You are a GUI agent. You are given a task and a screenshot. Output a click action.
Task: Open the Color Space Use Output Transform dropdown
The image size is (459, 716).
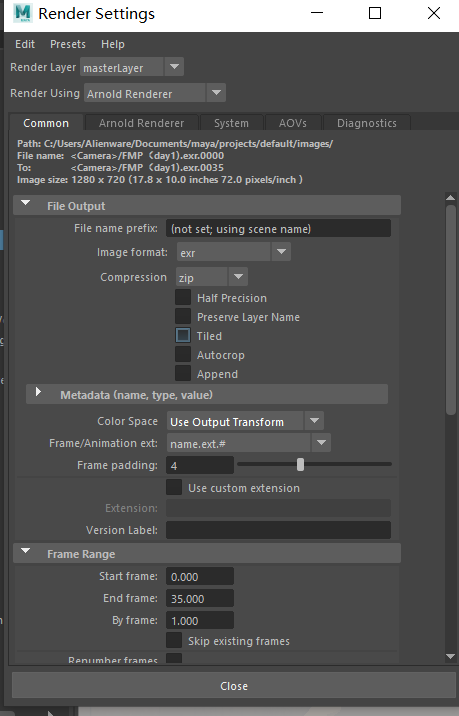tap(245, 421)
